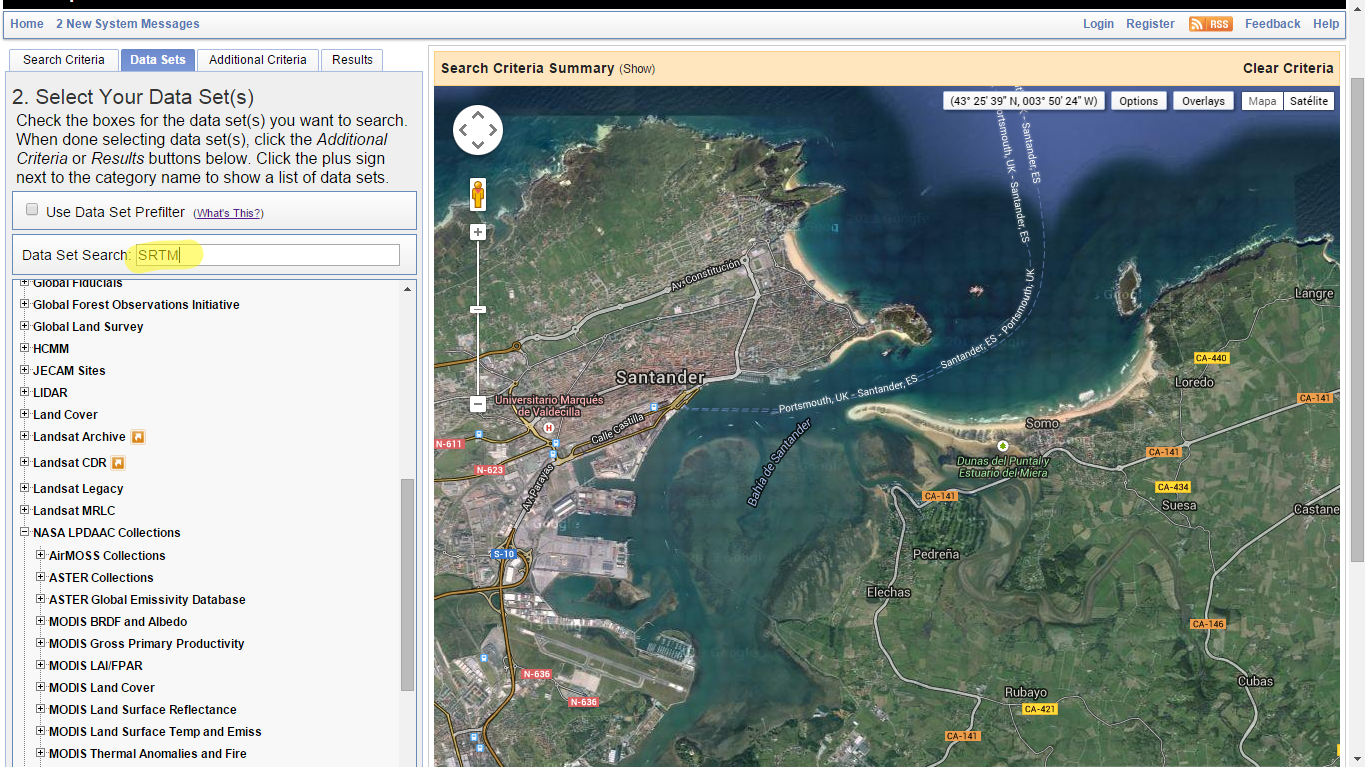Open the map Options button

[x=1138, y=101]
